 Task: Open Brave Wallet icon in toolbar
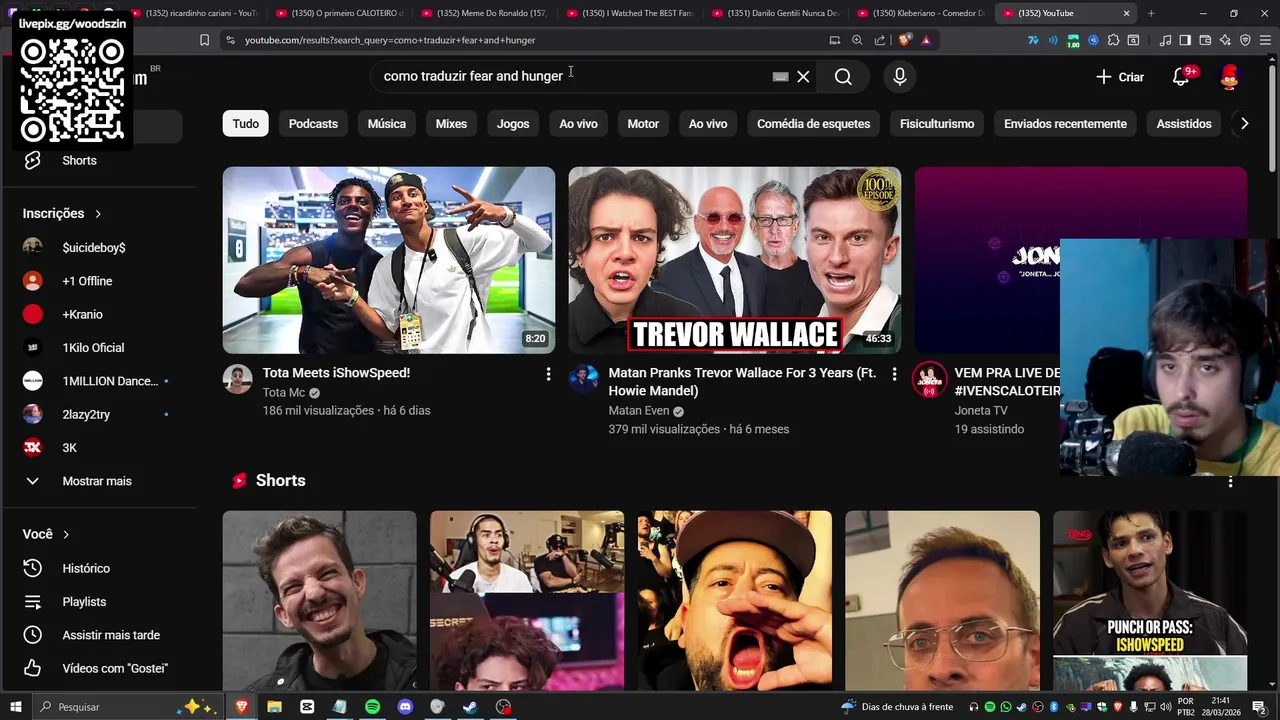click(1205, 40)
